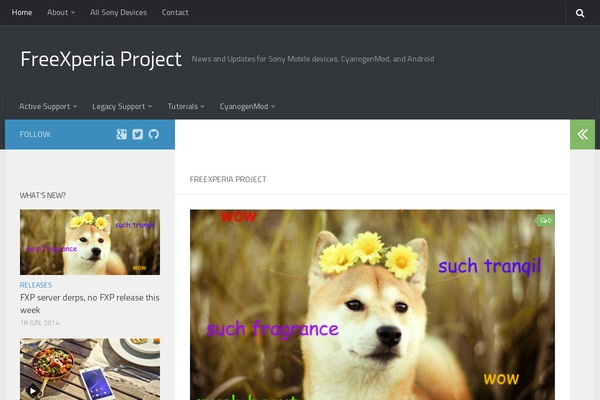Viewport: 600px width, 400px height.
Task: Expand the About dropdown menu
Action: point(61,13)
